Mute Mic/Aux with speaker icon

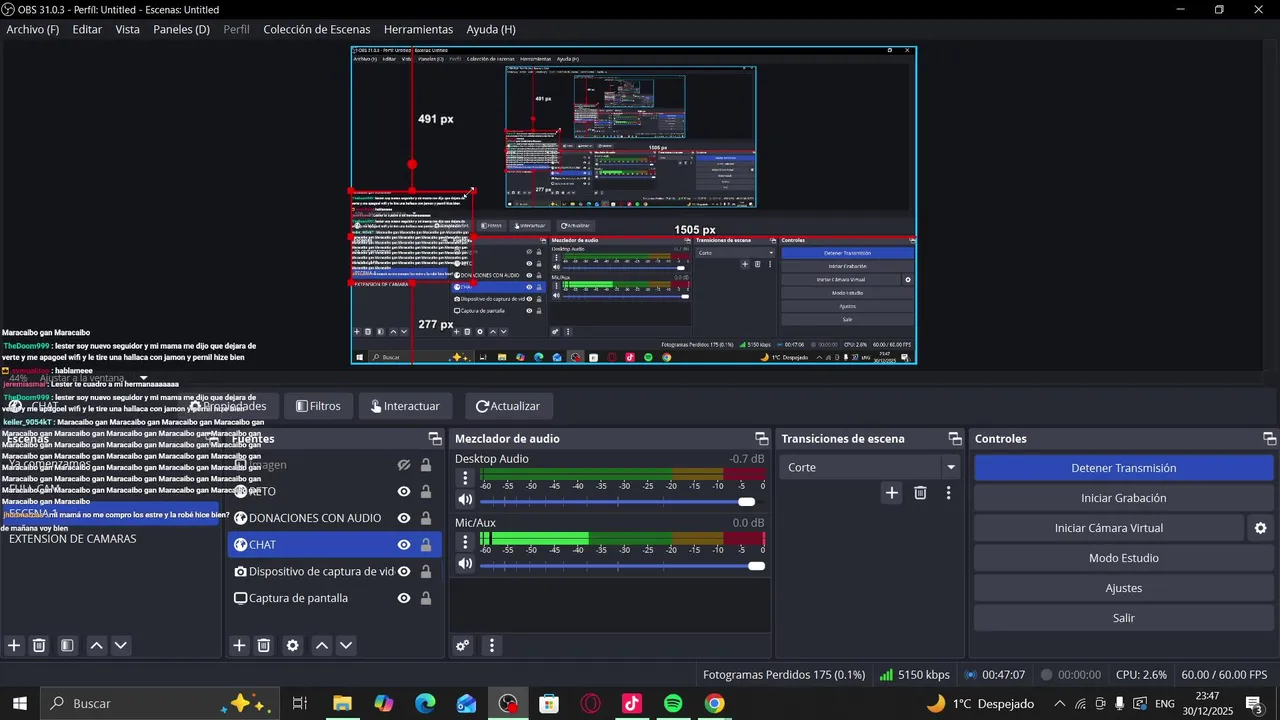click(x=465, y=564)
